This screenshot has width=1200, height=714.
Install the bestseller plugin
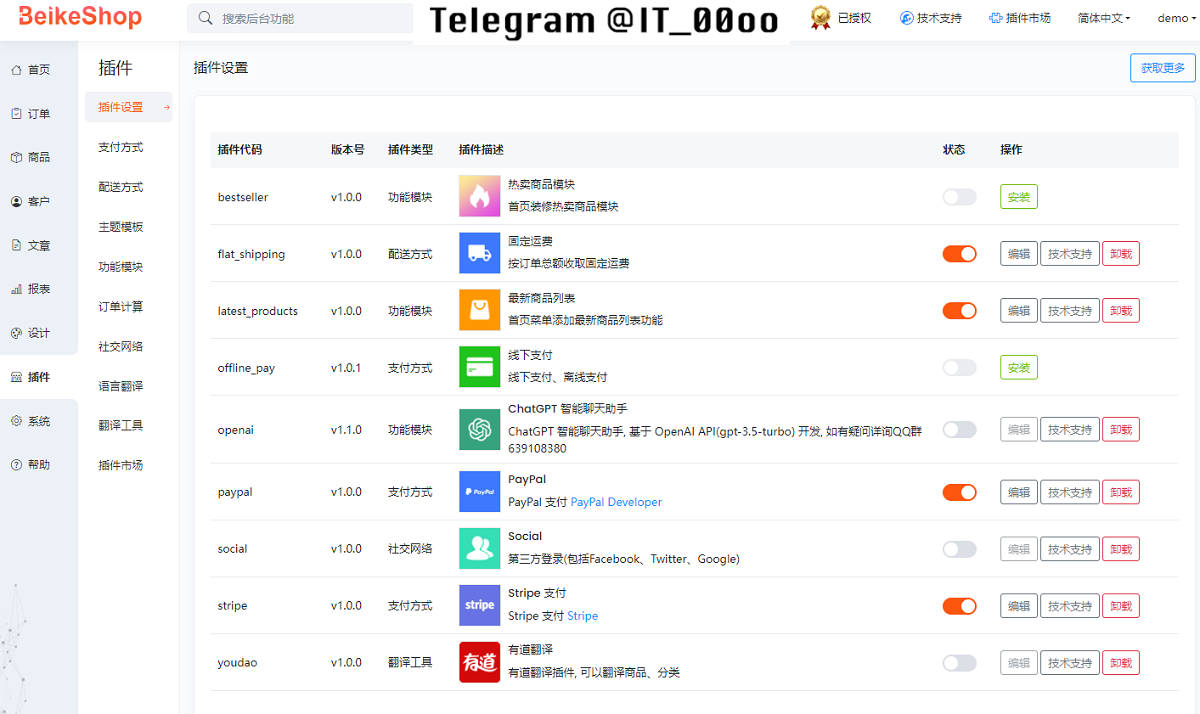[x=1019, y=197]
